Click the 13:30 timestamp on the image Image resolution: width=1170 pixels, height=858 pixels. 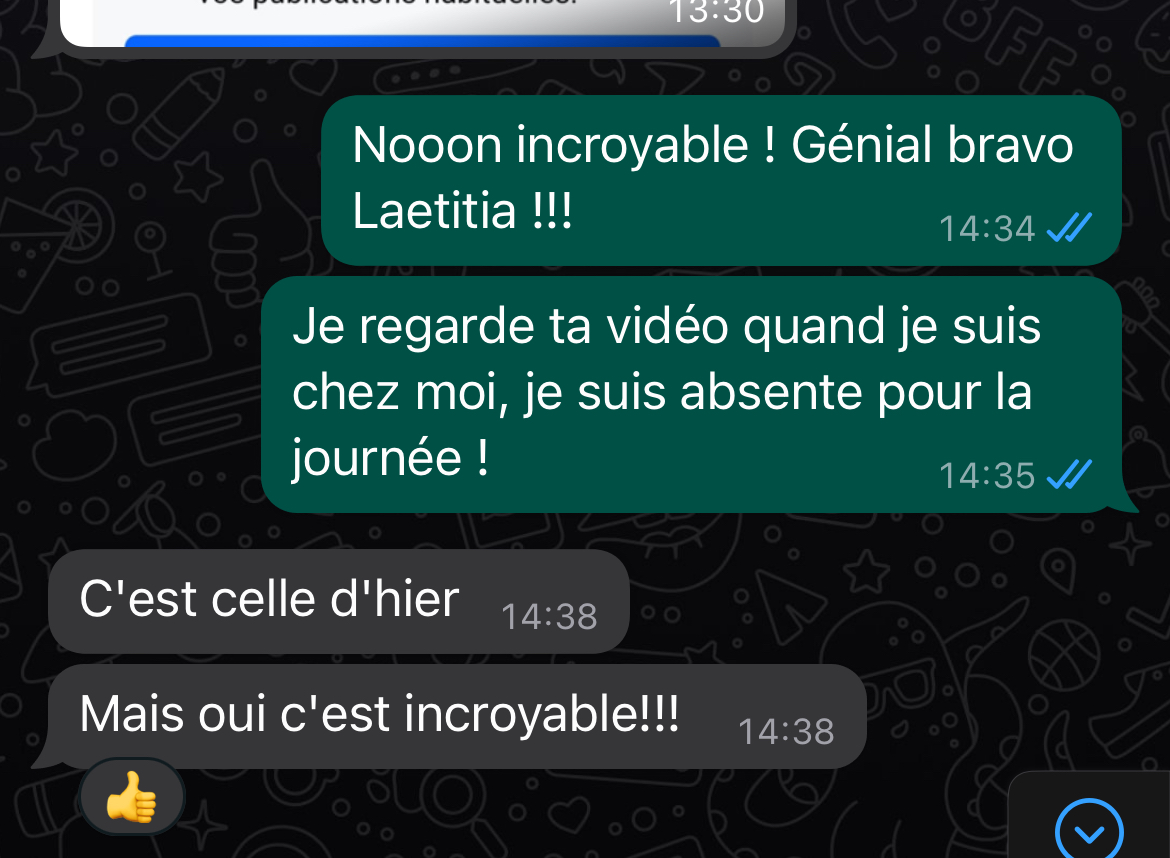pos(716,12)
